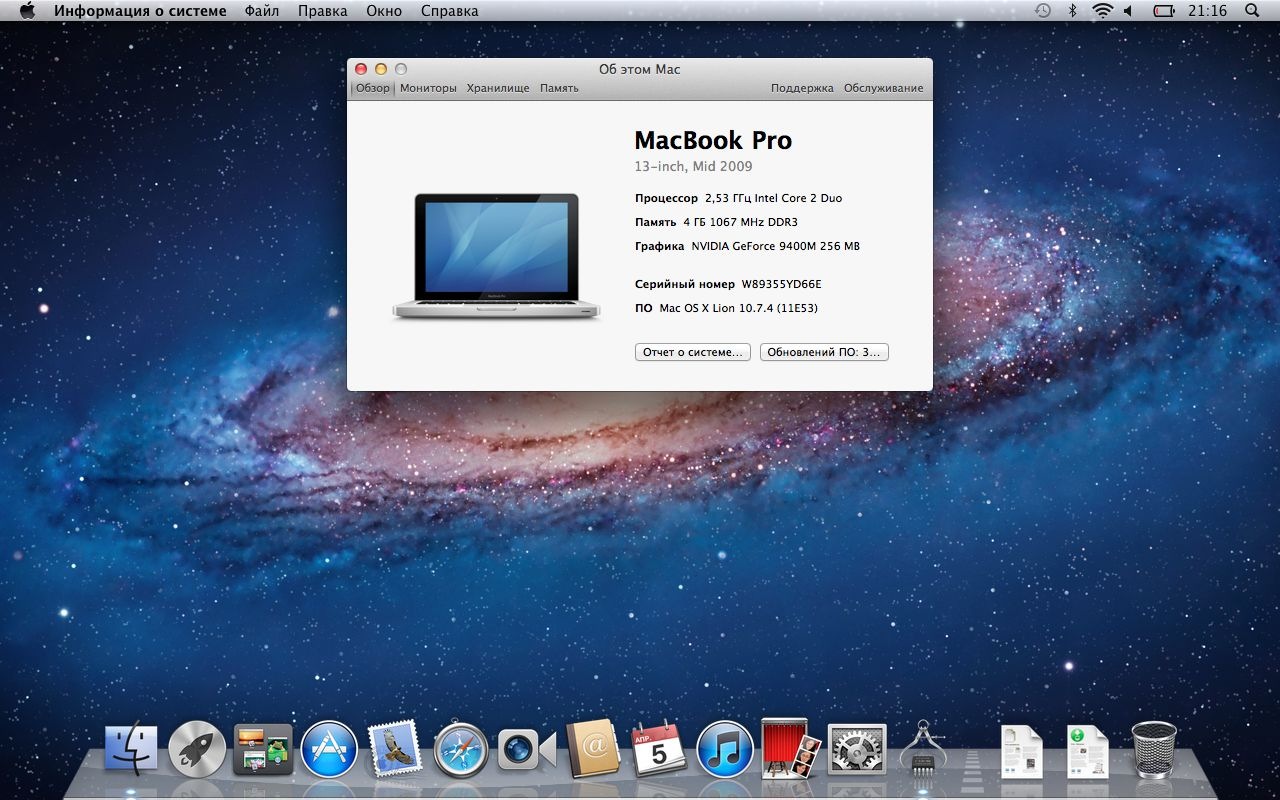
Task: Switch to the Хранилище tab
Action: pyautogui.click(x=498, y=88)
